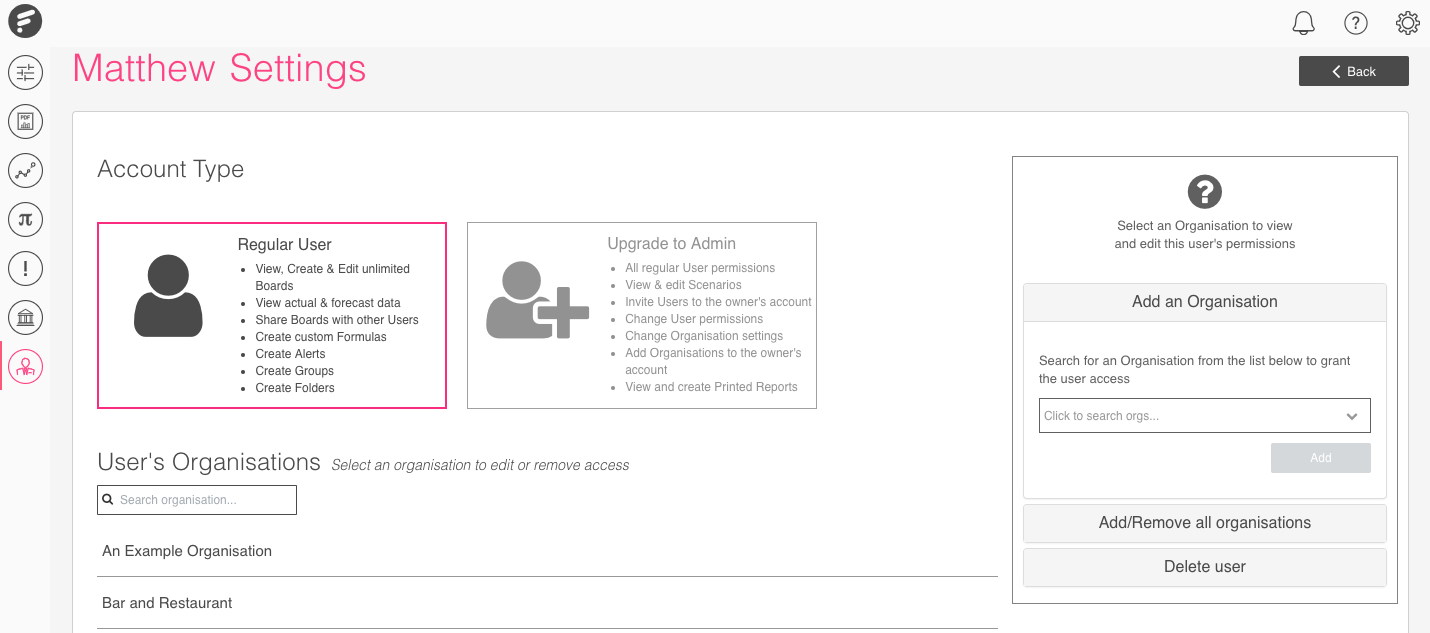Open the notifications bell

coord(1304,22)
